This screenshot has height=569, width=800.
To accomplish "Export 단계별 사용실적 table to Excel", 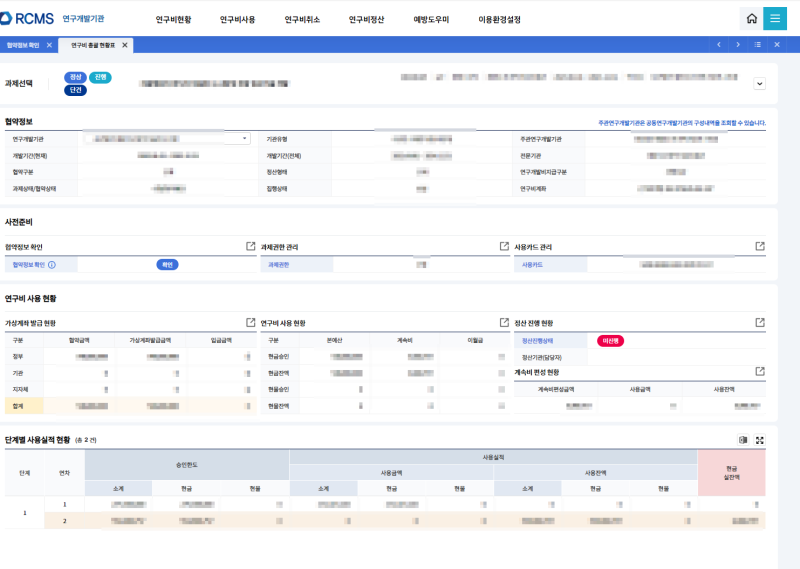I will point(743,440).
